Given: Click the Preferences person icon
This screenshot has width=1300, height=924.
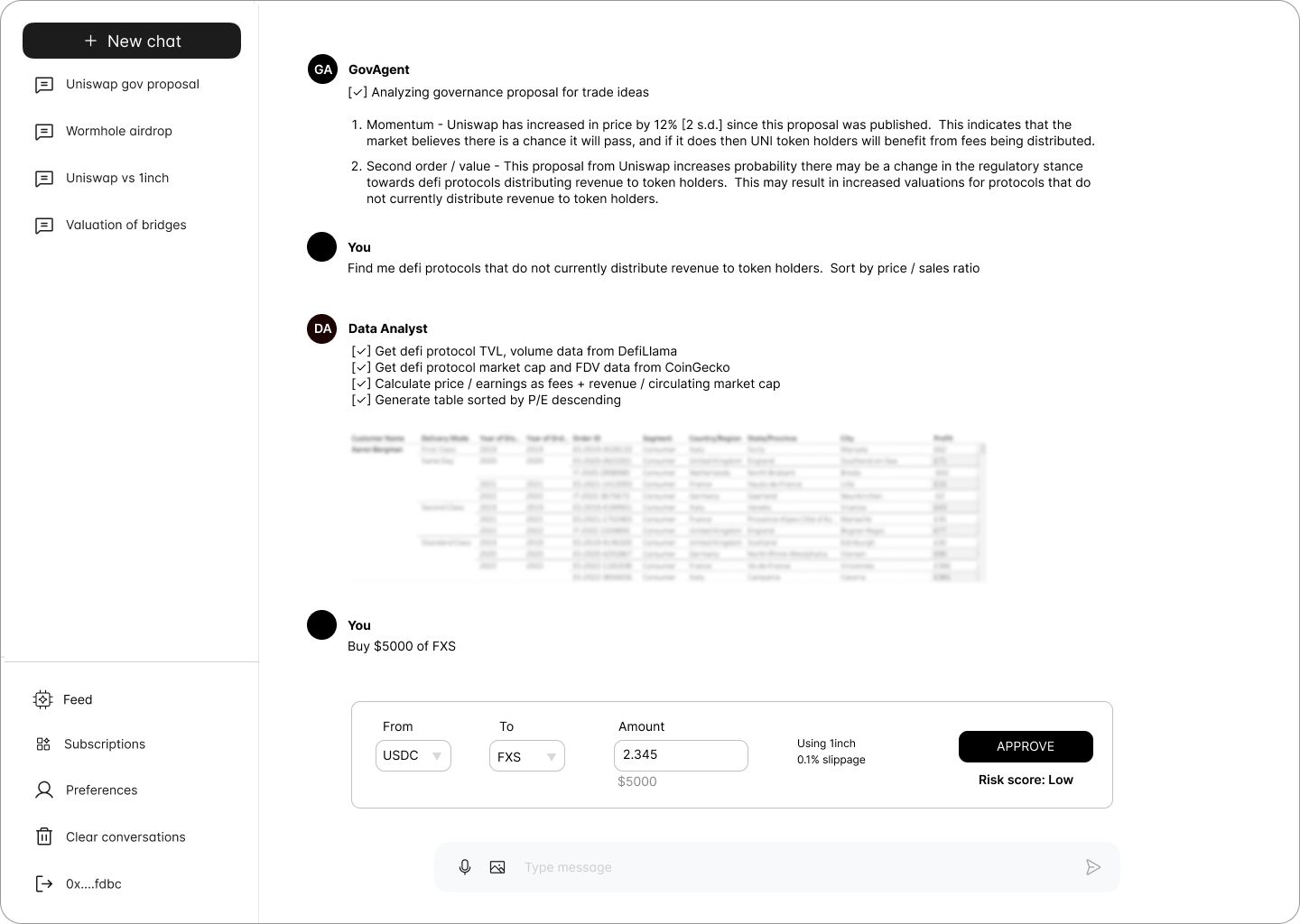Looking at the screenshot, I should (x=43, y=790).
